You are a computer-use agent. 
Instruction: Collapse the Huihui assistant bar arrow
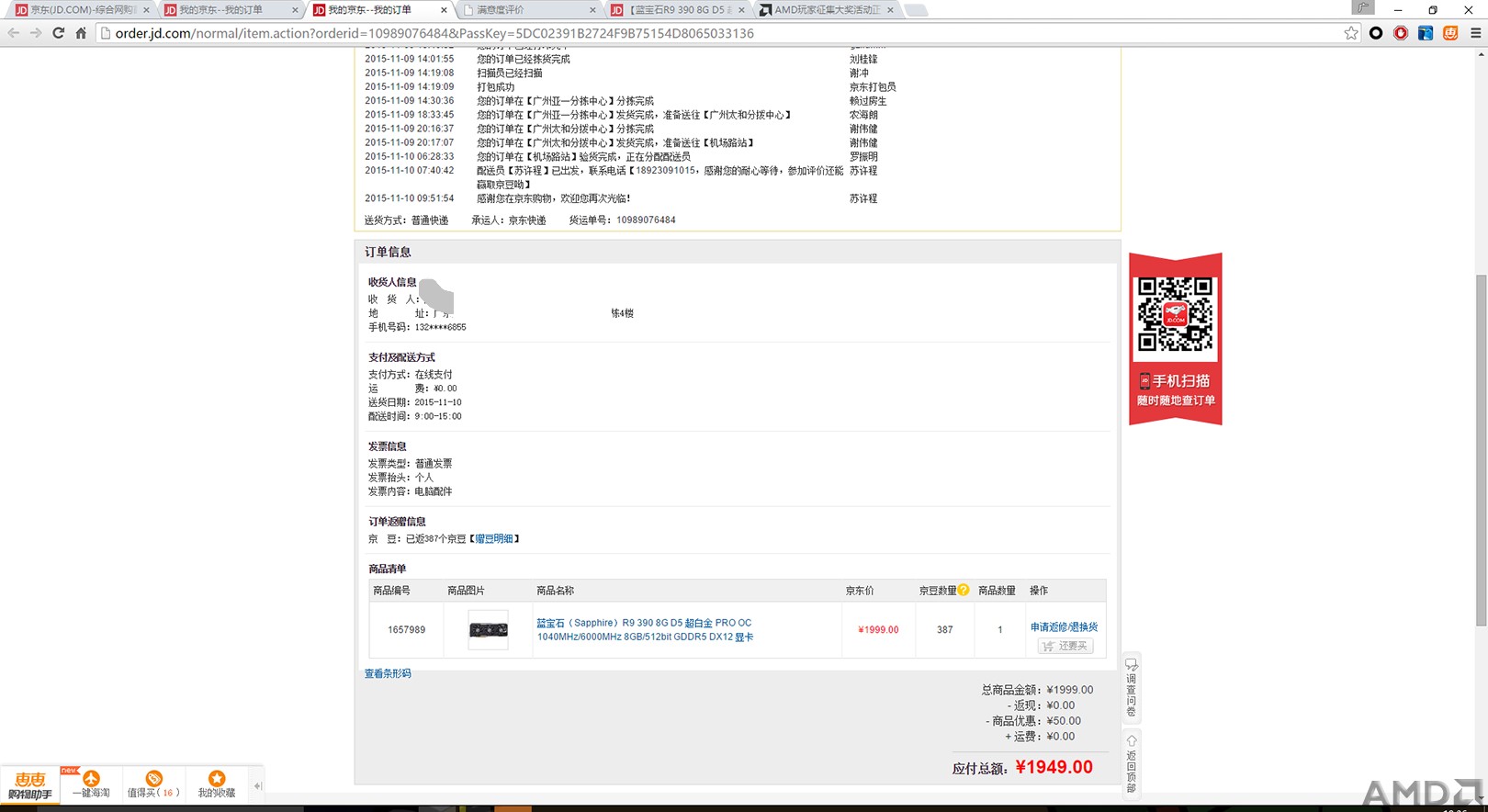pos(258,786)
